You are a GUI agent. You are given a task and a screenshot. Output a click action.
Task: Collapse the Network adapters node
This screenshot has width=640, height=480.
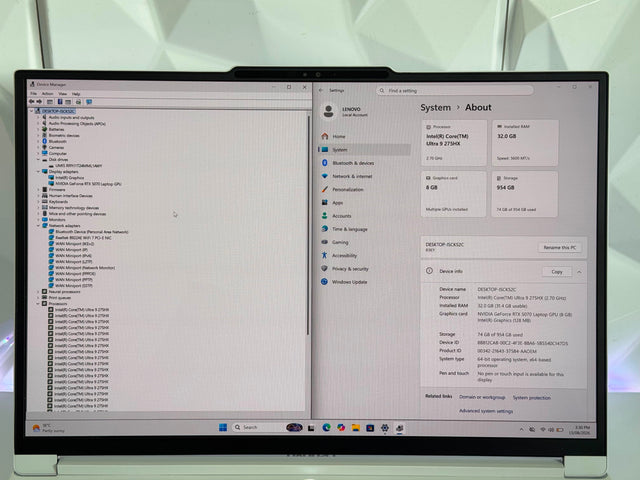(39, 225)
